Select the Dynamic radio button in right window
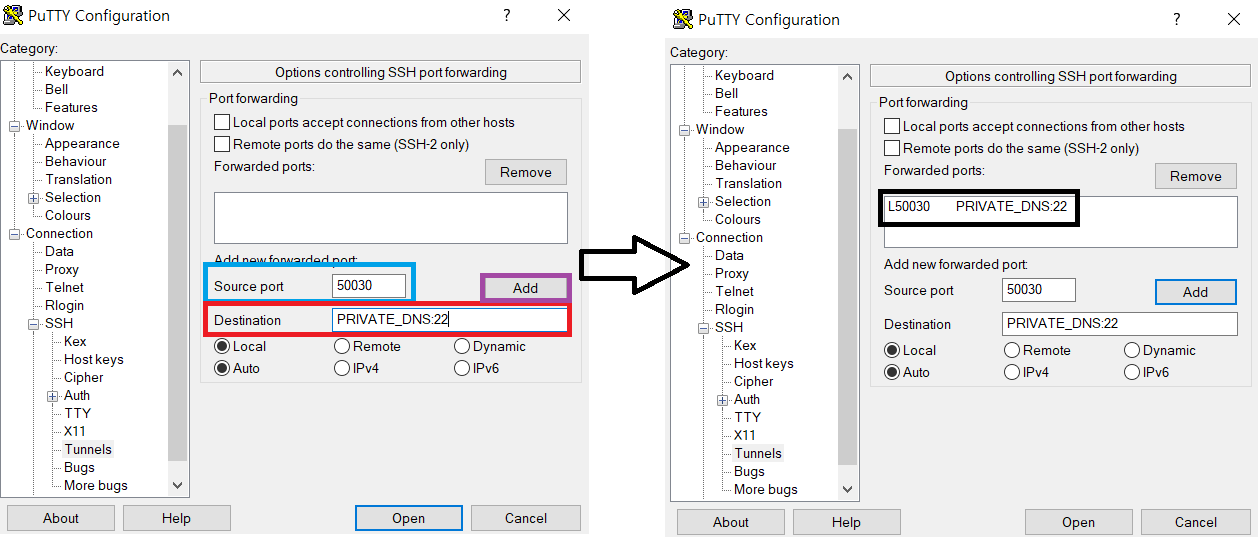This screenshot has width=1258, height=537. click(x=1132, y=350)
